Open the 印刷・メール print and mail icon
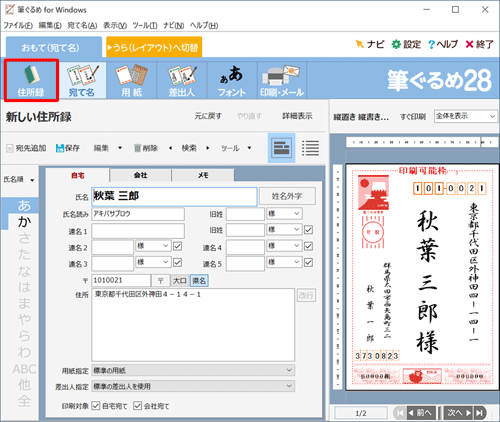Screen dimensions: 500x422 pyautogui.click(x=282, y=80)
